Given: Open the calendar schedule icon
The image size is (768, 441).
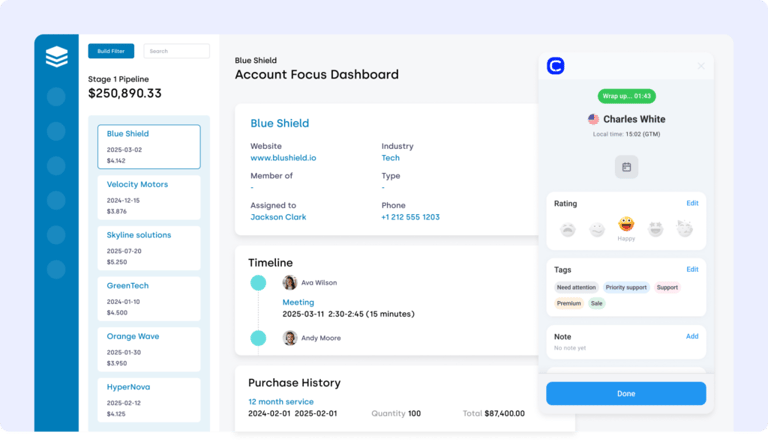Looking at the screenshot, I should [626, 167].
